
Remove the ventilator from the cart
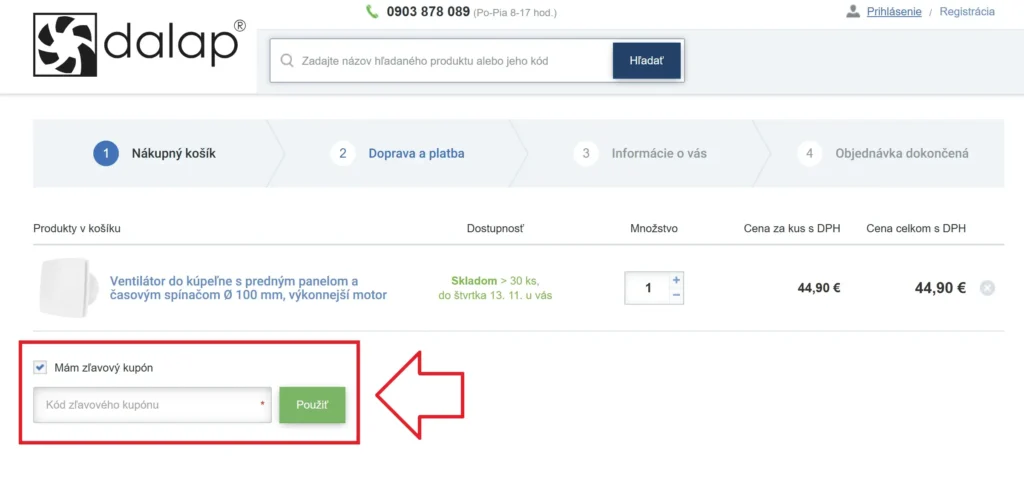point(987,288)
